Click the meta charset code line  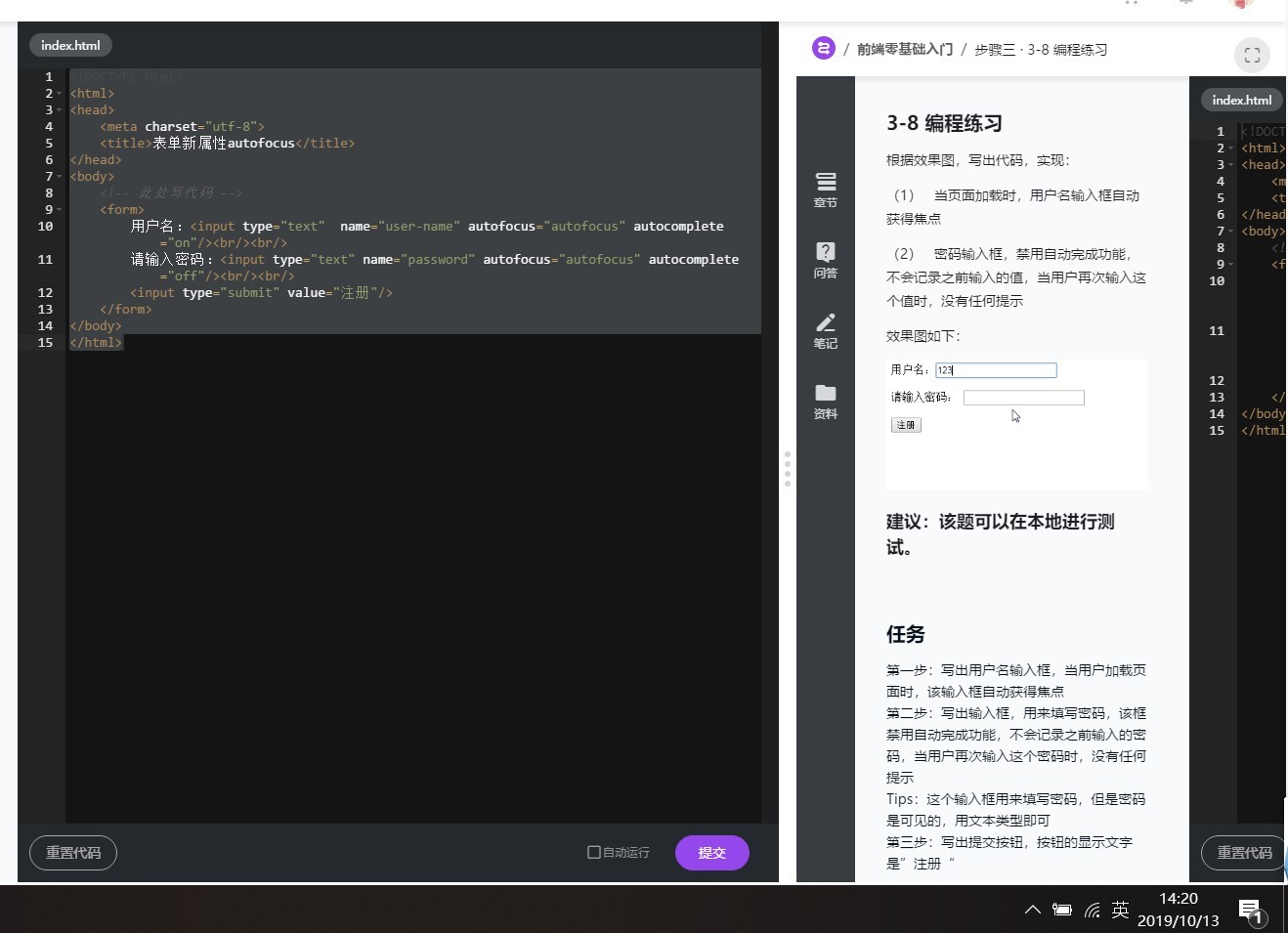click(x=182, y=127)
